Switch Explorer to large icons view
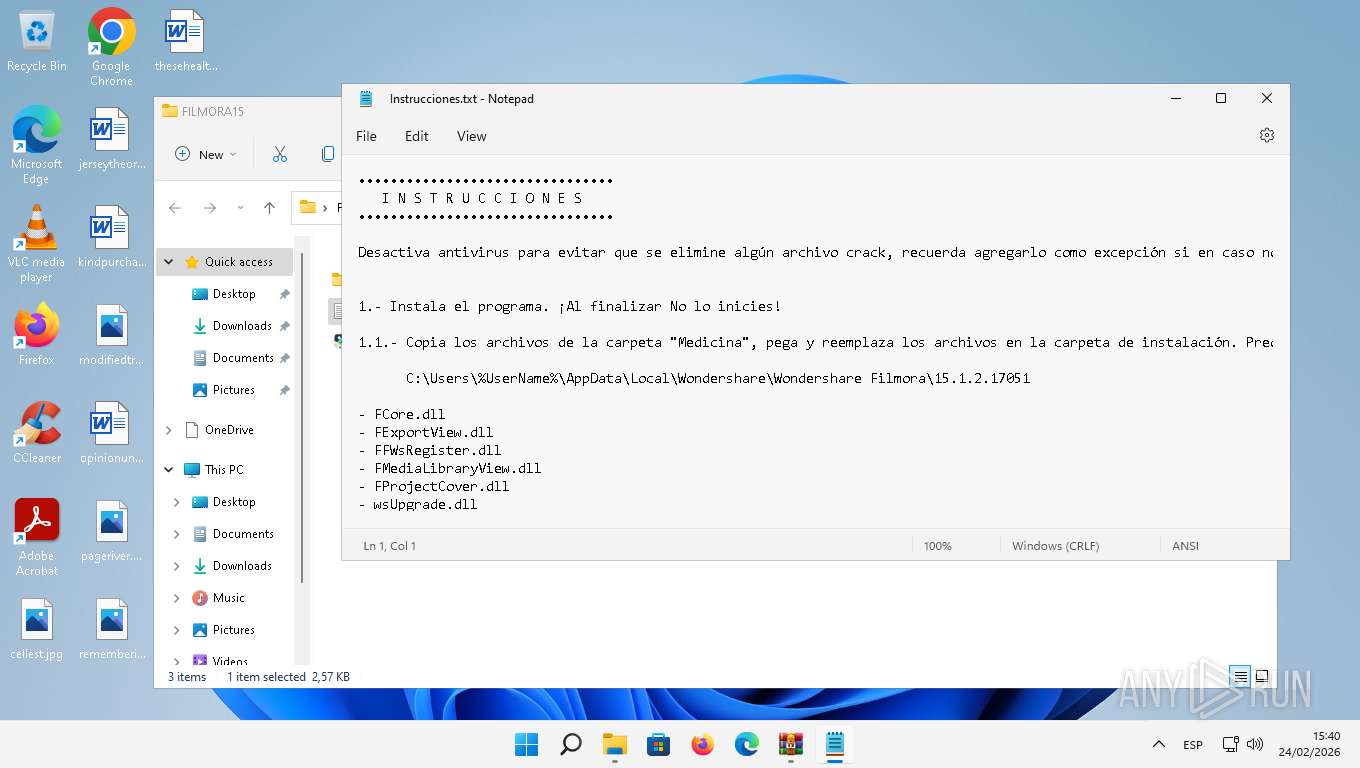Image resolution: width=1360 pixels, height=768 pixels. pos(1262,676)
